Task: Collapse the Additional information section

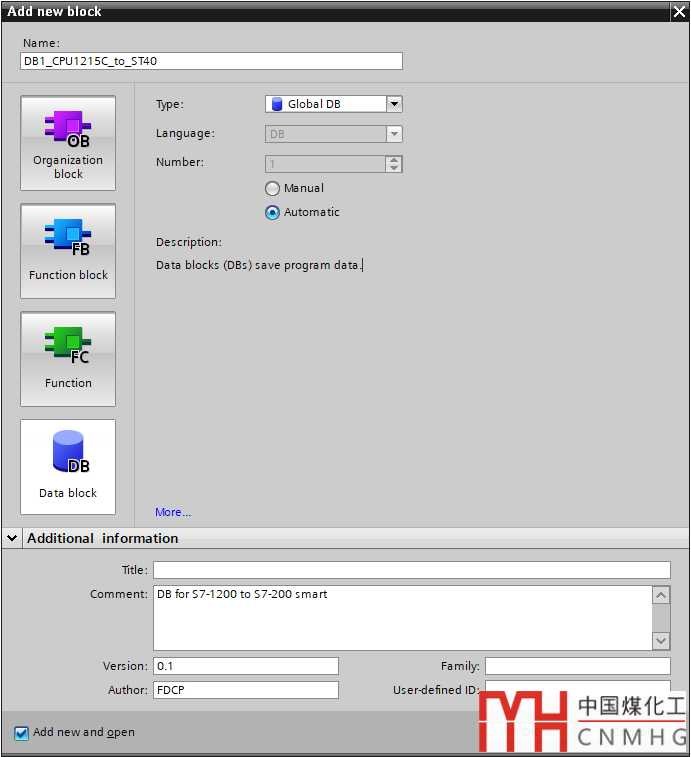Action: [12, 538]
